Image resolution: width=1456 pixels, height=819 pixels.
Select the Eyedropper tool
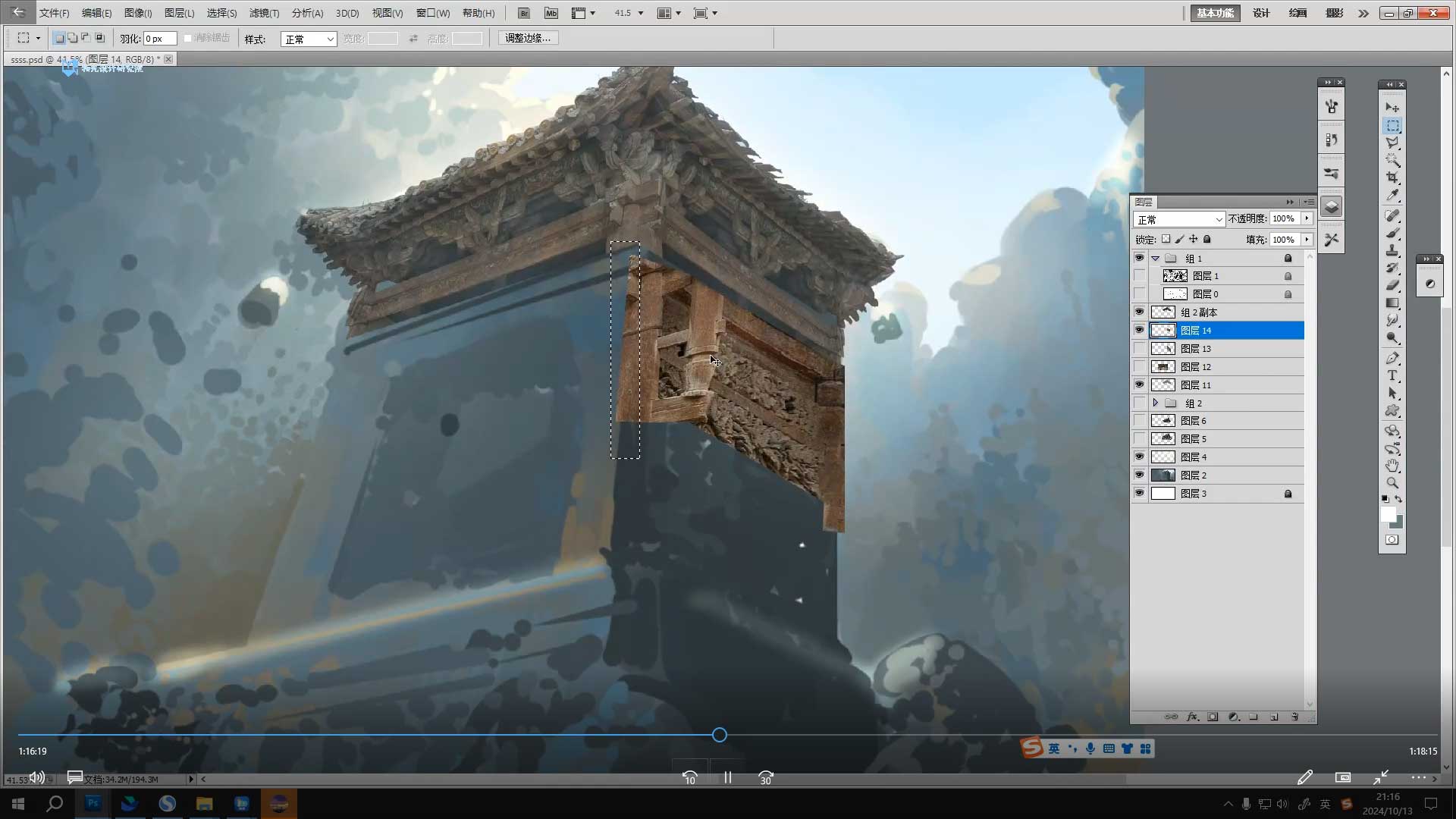point(1392,196)
